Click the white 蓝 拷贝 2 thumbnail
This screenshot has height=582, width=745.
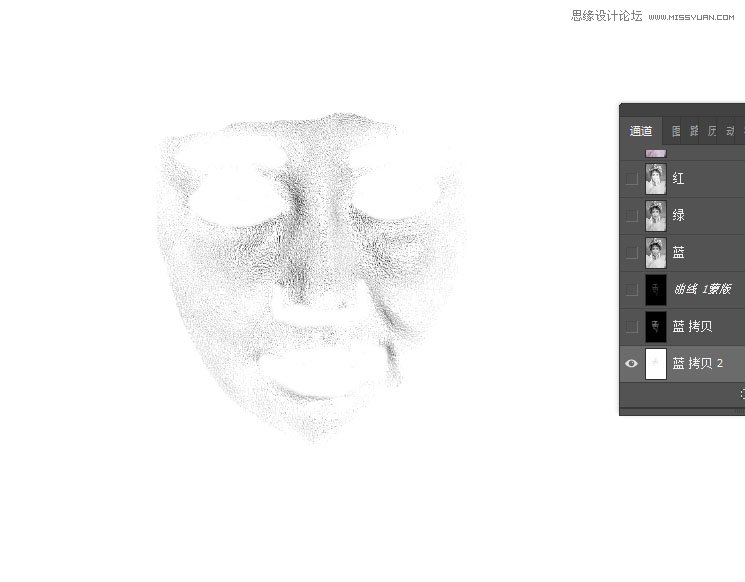pyautogui.click(x=656, y=364)
